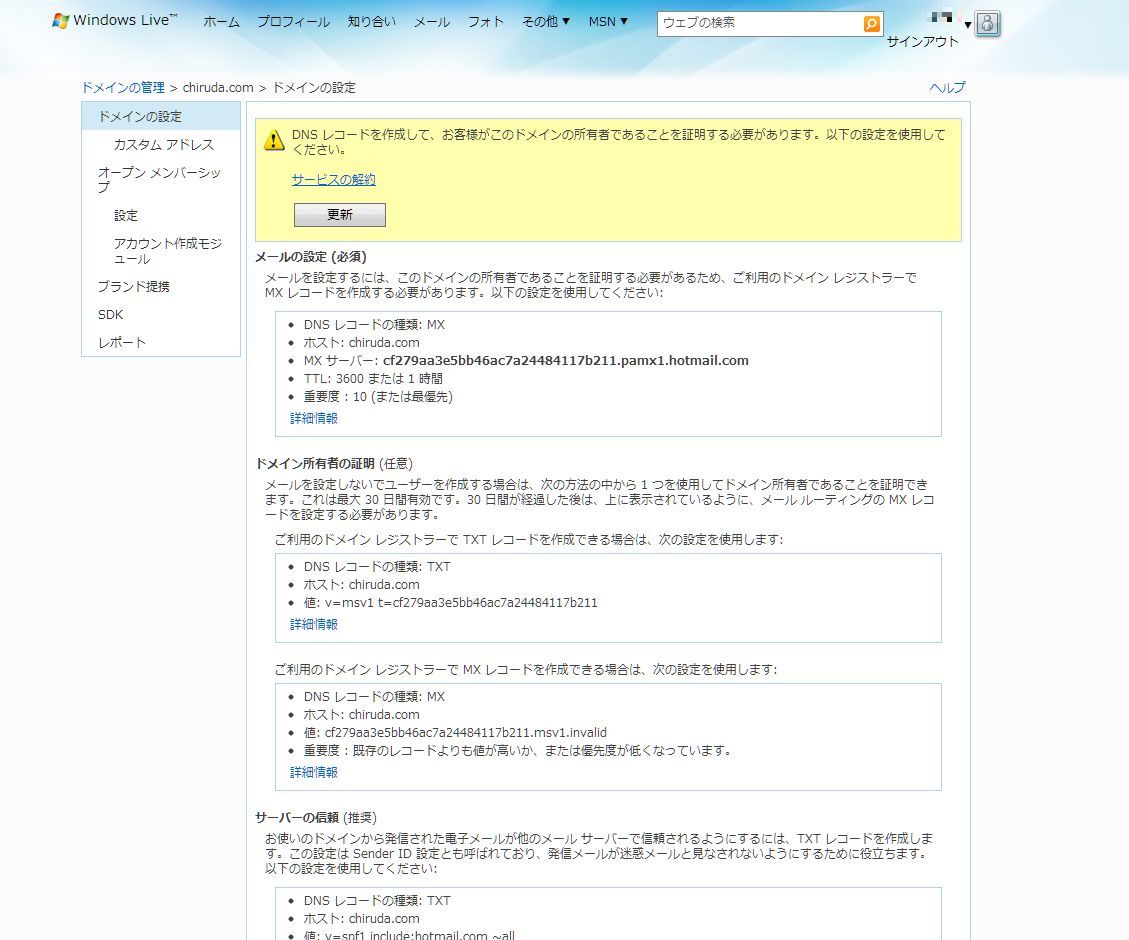The height and width of the screenshot is (940, 1129).
Task: Click the メールの設定 (必須) heading
Action: point(311,257)
